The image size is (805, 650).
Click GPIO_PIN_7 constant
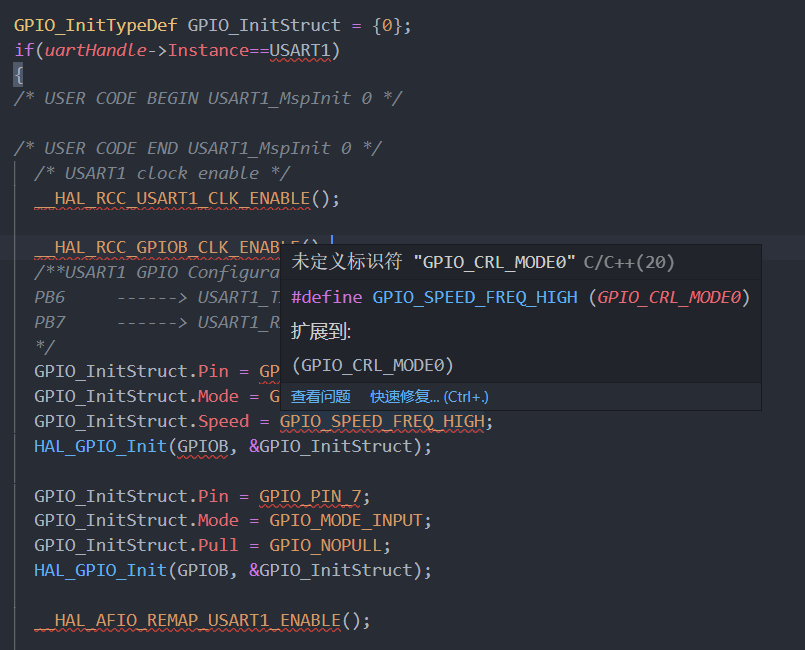(310, 496)
